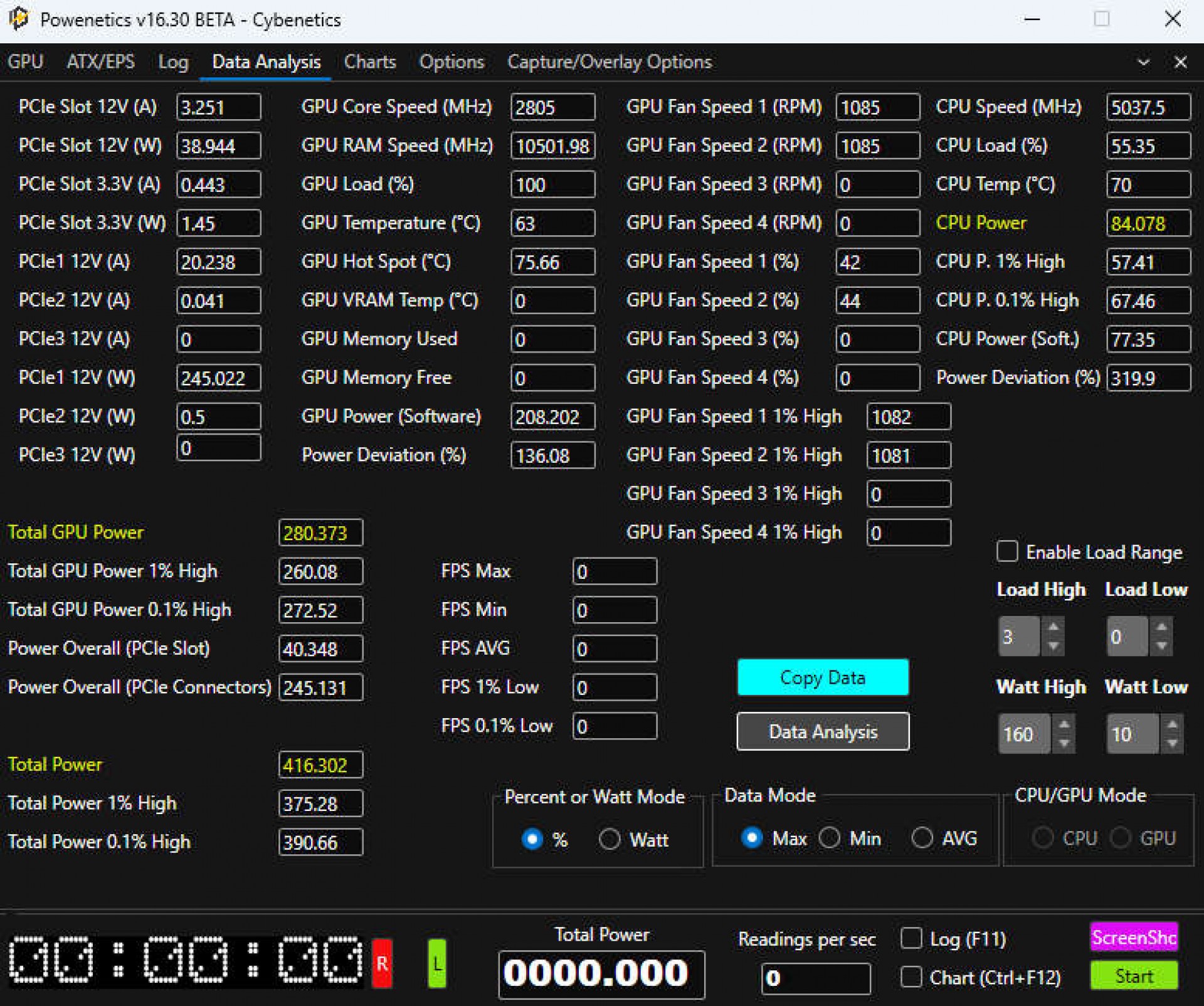Close the tab panel with X icon
This screenshot has height=1006, width=1204.
(1180, 62)
